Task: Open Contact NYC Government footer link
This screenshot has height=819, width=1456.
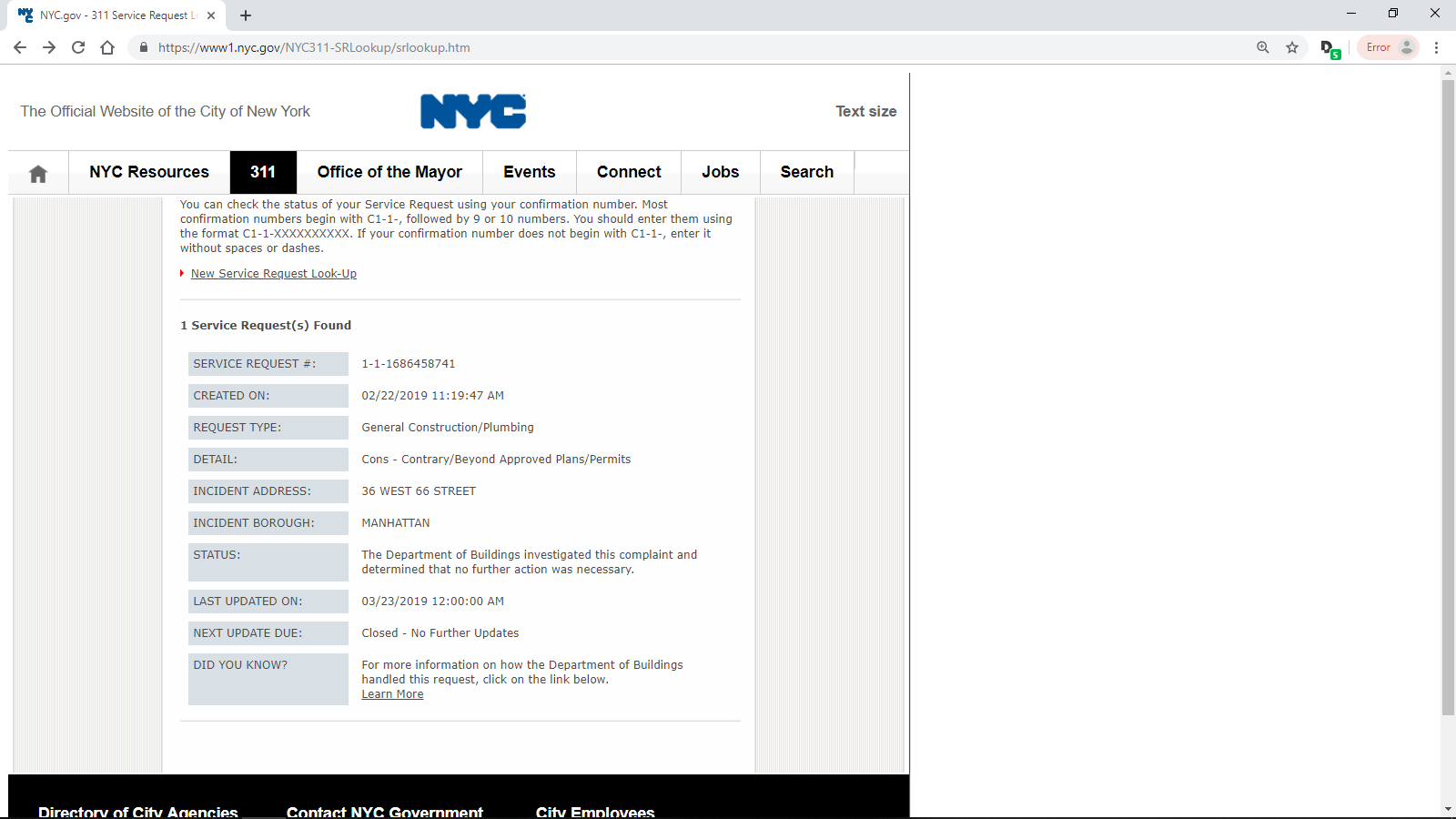Action: (385, 812)
